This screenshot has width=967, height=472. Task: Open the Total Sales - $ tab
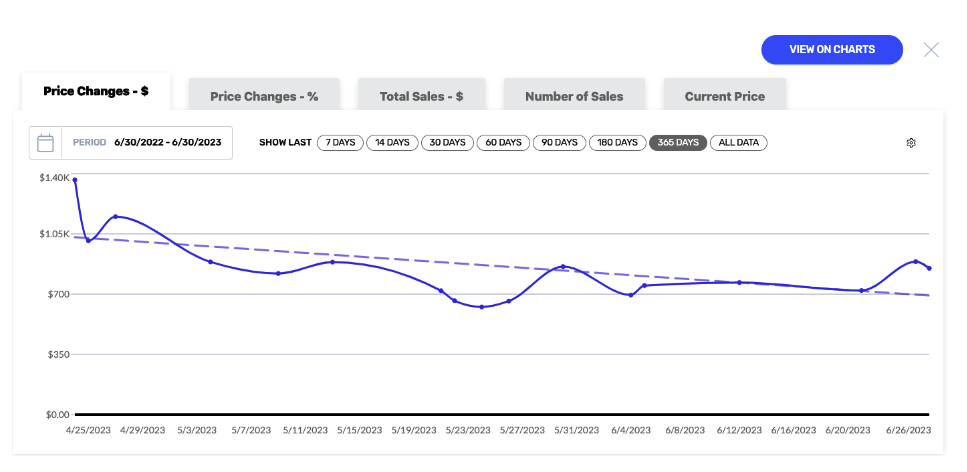(421, 96)
